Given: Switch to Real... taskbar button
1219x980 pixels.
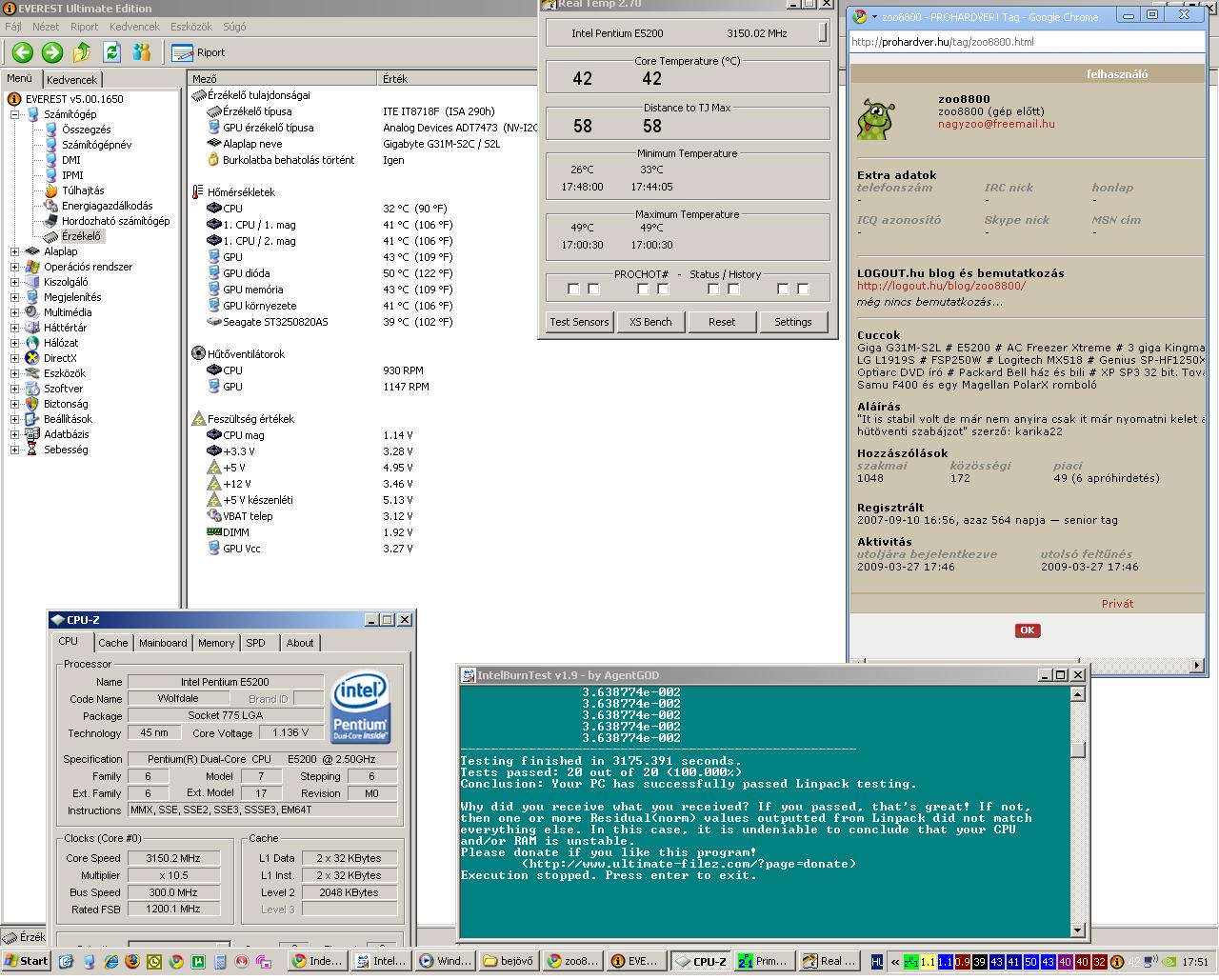Looking at the screenshot, I should (828, 962).
